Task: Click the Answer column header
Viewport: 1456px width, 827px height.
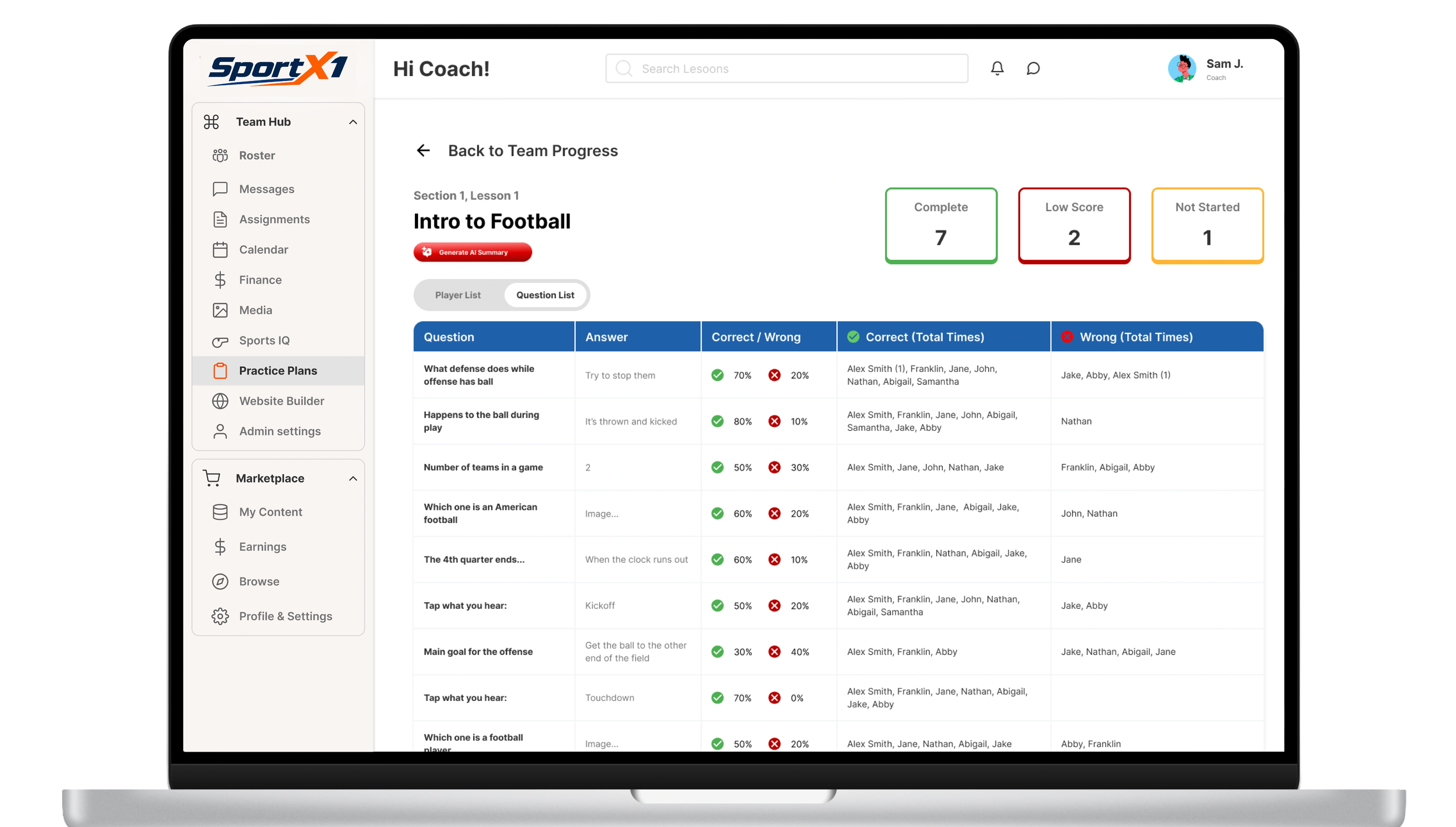Action: [638, 337]
